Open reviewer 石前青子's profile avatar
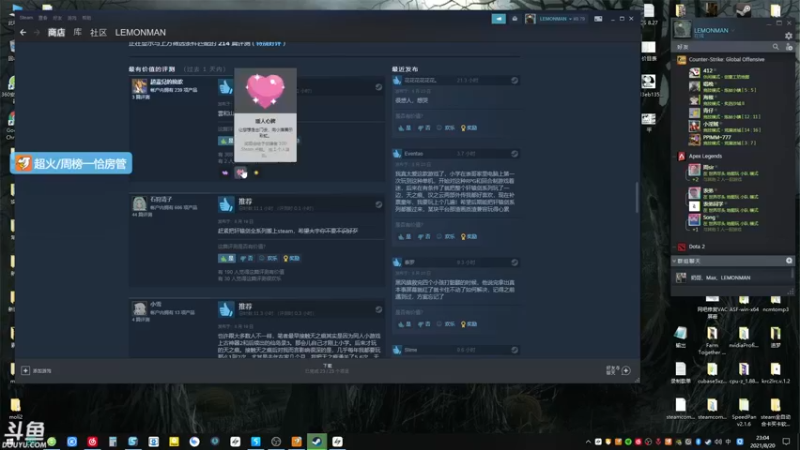 point(139,204)
